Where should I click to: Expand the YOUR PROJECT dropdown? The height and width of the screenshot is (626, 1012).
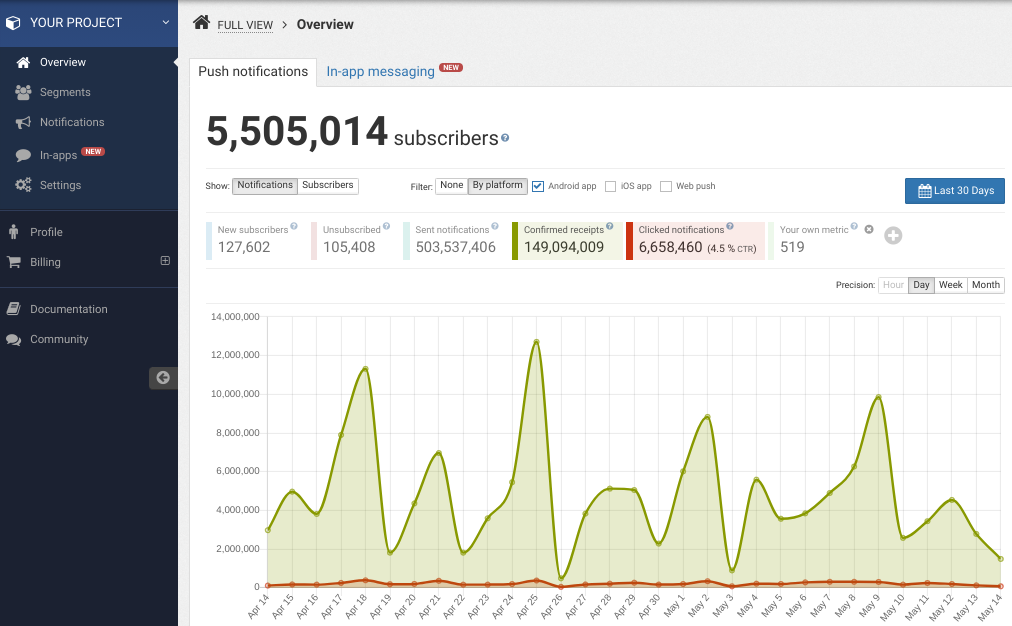pyautogui.click(x=166, y=22)
